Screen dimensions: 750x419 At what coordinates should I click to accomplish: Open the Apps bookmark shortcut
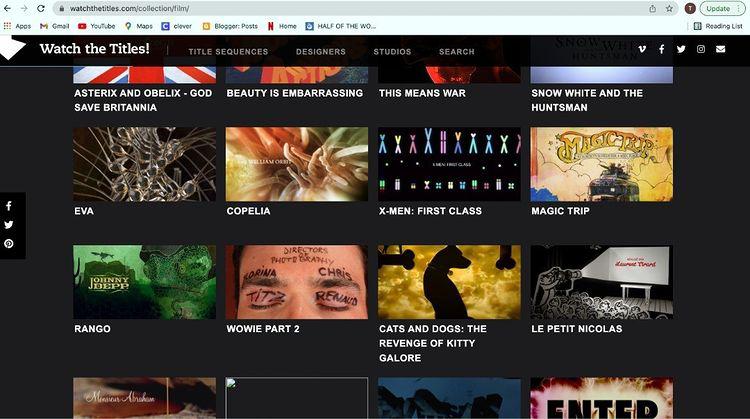point(17,26)
